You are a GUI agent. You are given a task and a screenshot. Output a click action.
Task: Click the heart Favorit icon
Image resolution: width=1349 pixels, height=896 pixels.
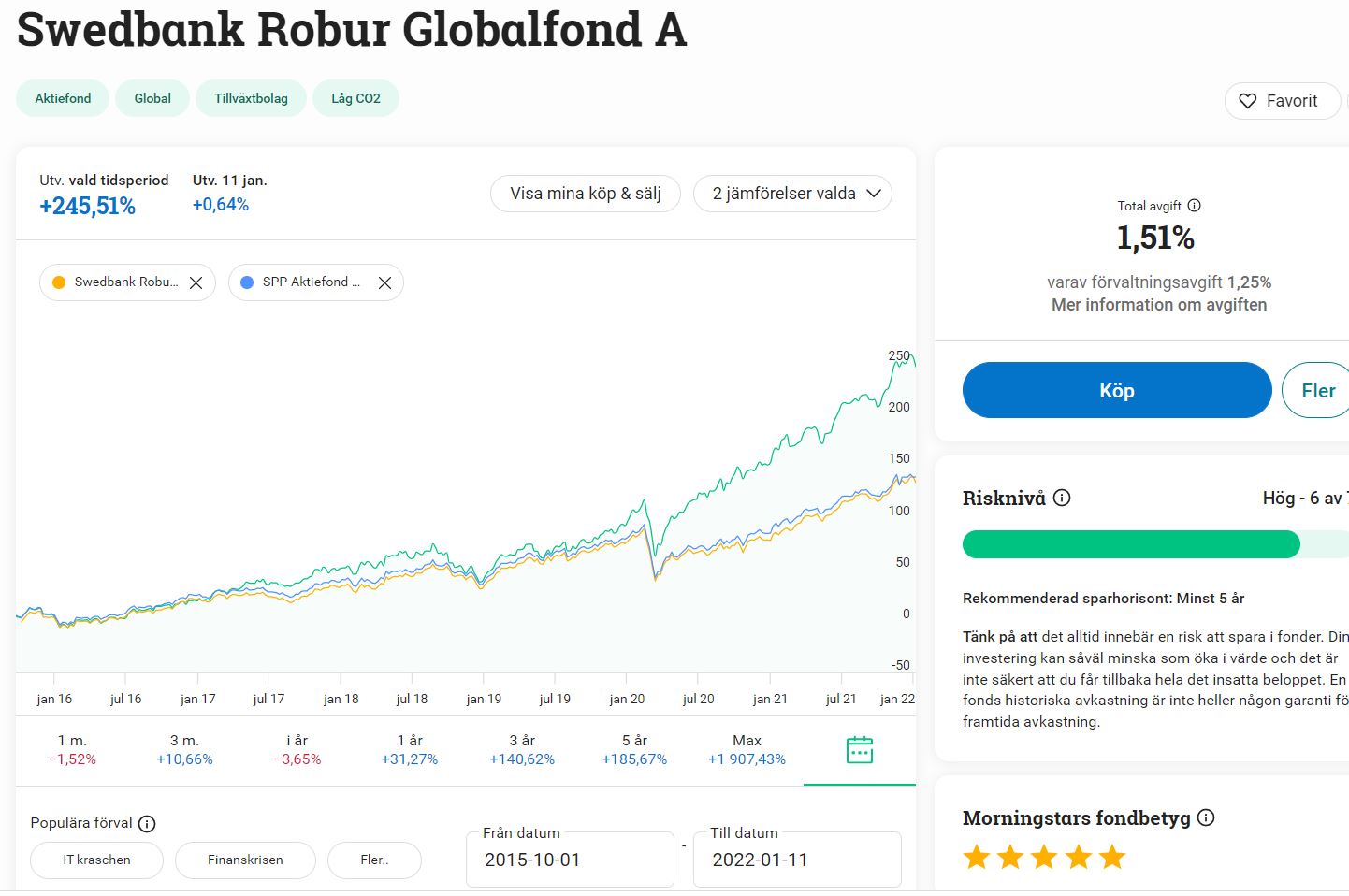1248,101
